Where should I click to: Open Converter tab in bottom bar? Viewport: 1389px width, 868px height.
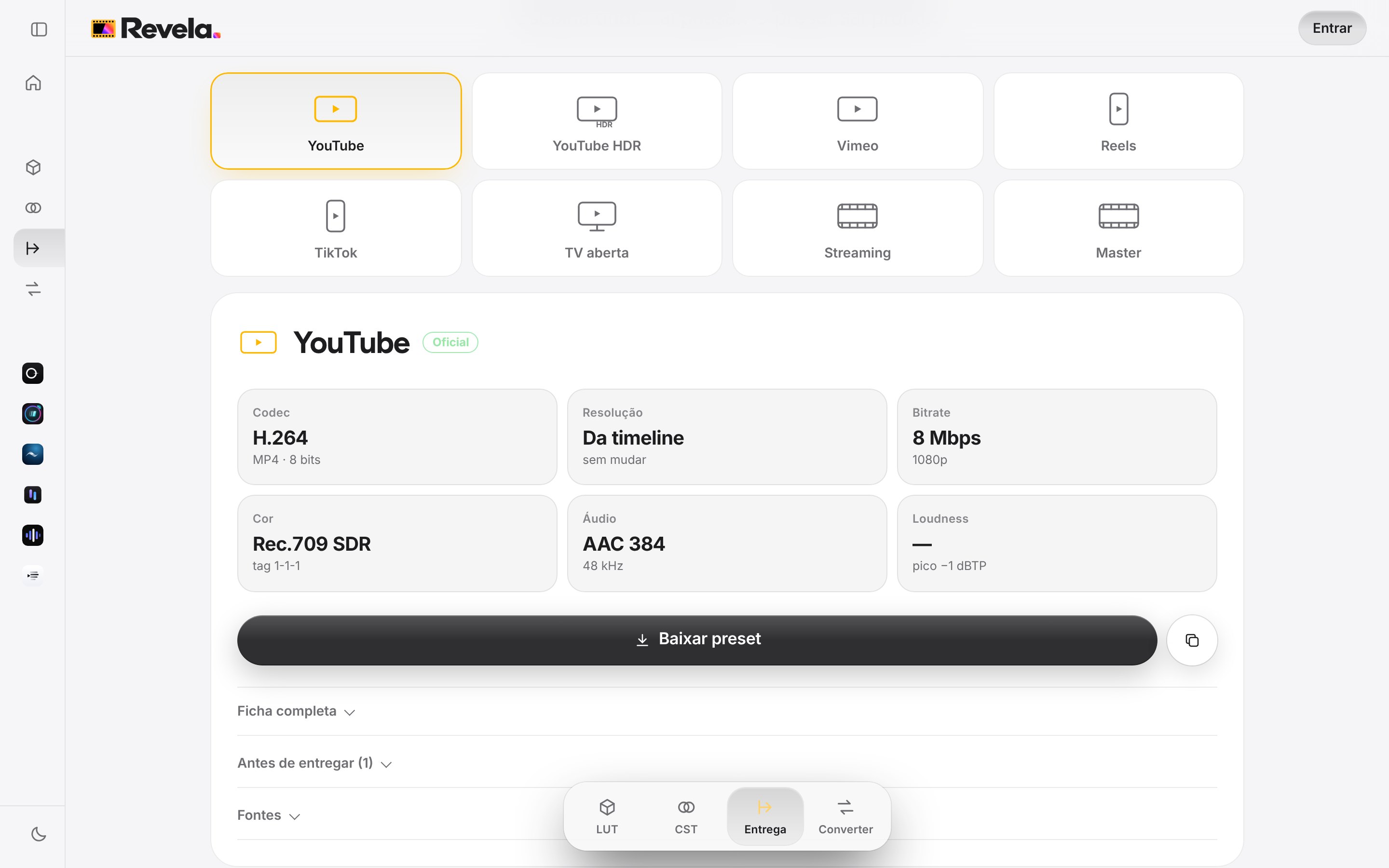(845, 816)
